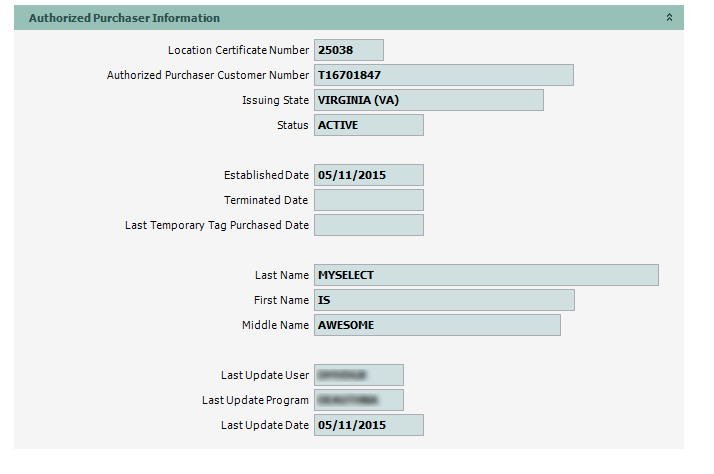Collapse the Authorized Purchaser Information section
The width and height of the screenshot is (714, 474).
pos(669,18)
